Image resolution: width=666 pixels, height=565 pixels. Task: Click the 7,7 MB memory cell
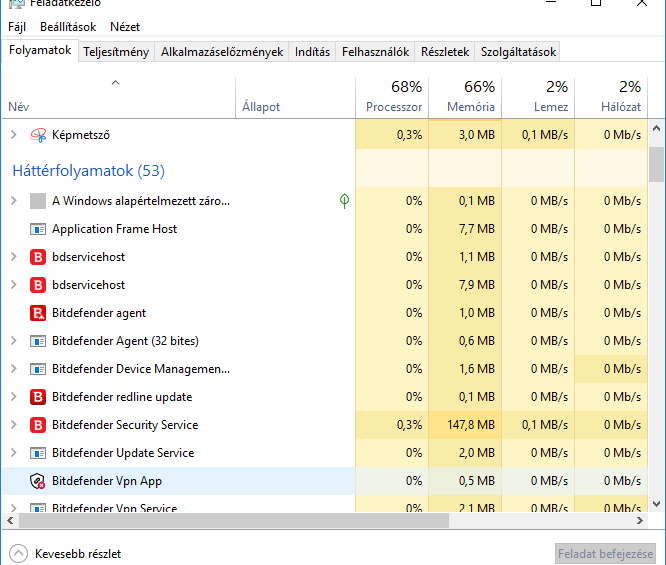465,229
